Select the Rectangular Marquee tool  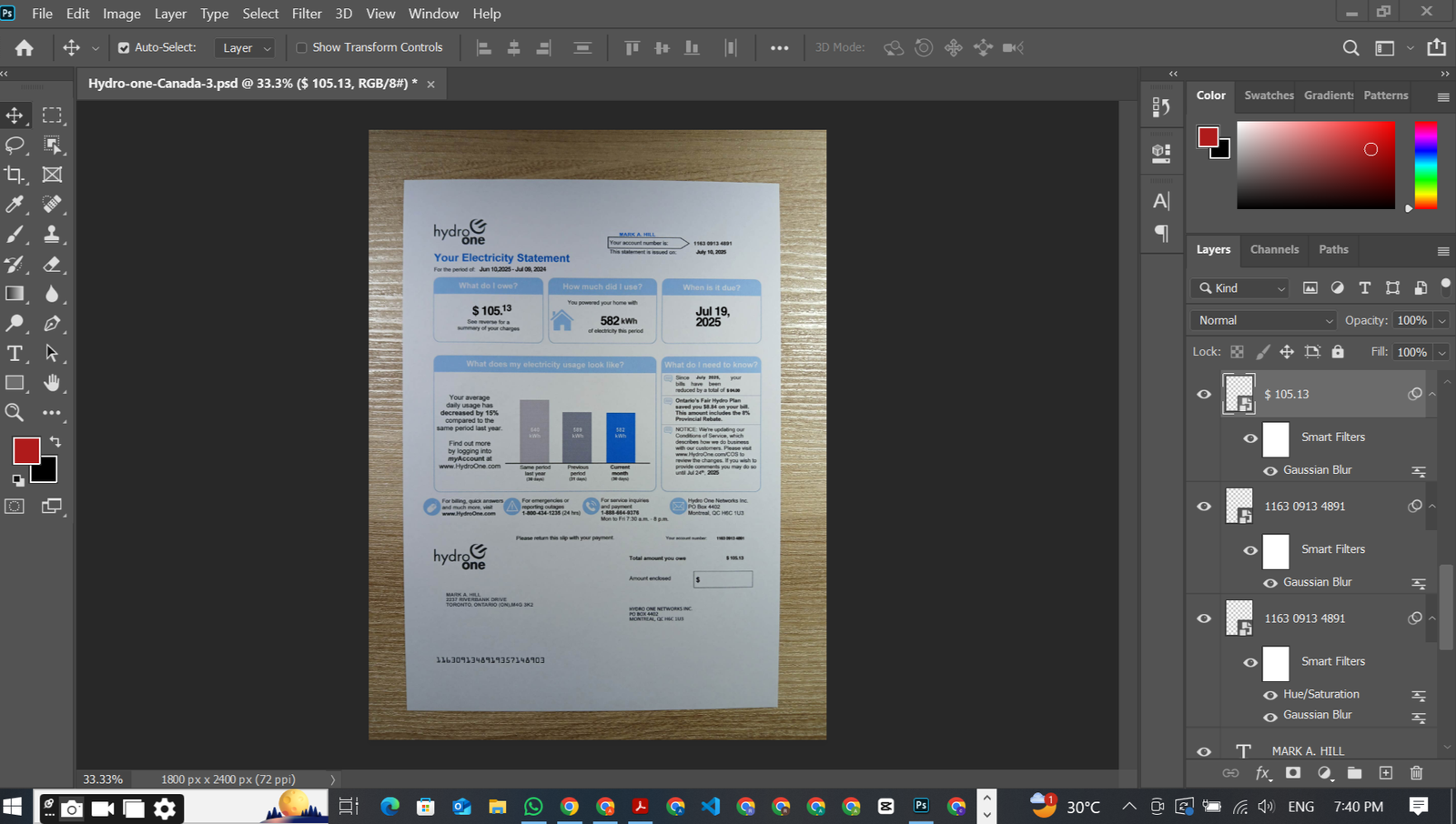pyautogui.click(x=52, y=116)
